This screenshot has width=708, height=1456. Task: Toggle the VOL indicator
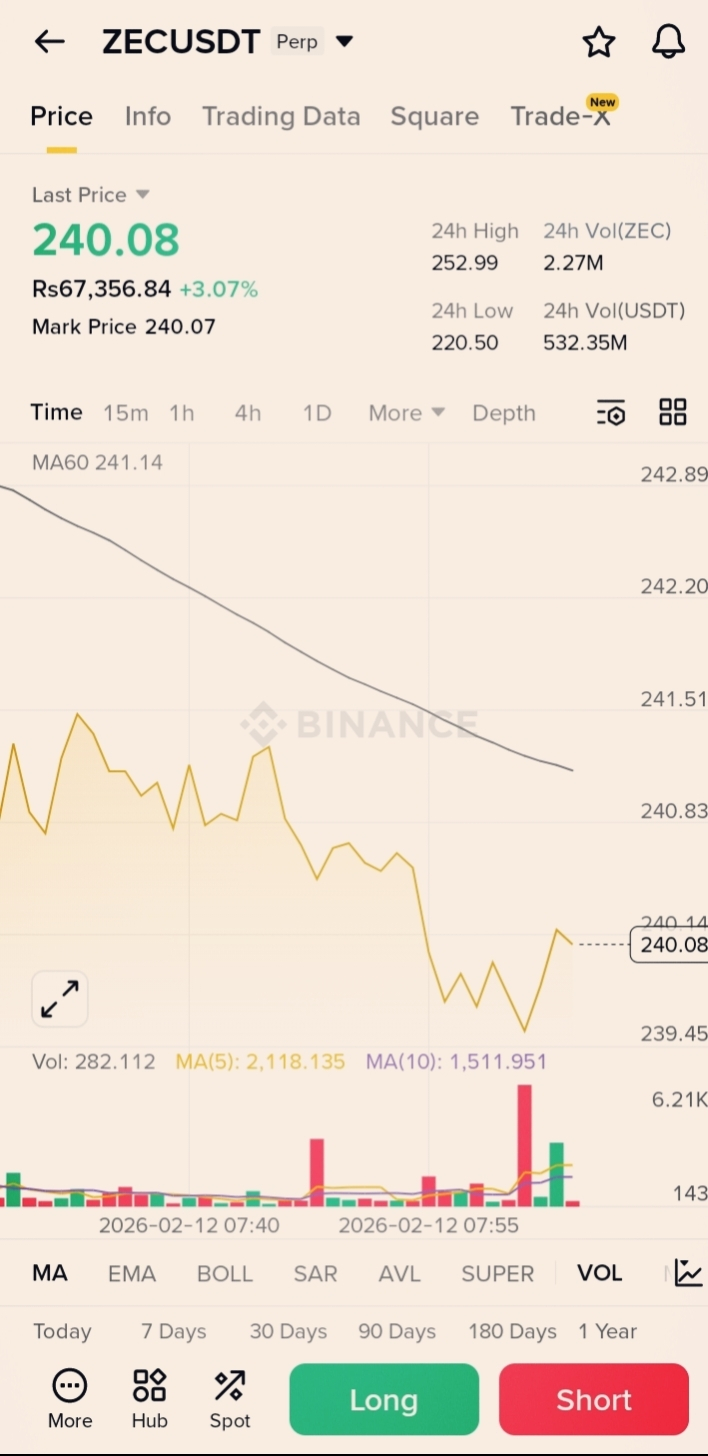tap(599, 1273)
